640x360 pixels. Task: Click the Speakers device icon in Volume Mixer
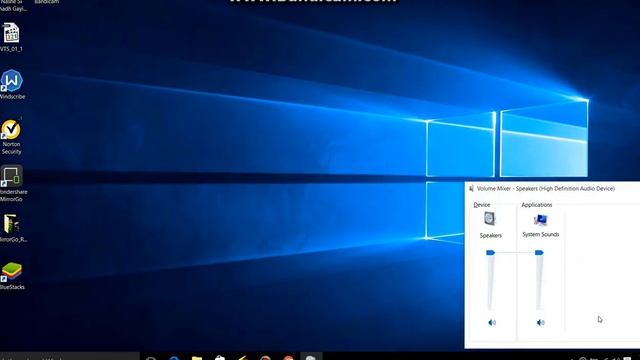point(489,219)
